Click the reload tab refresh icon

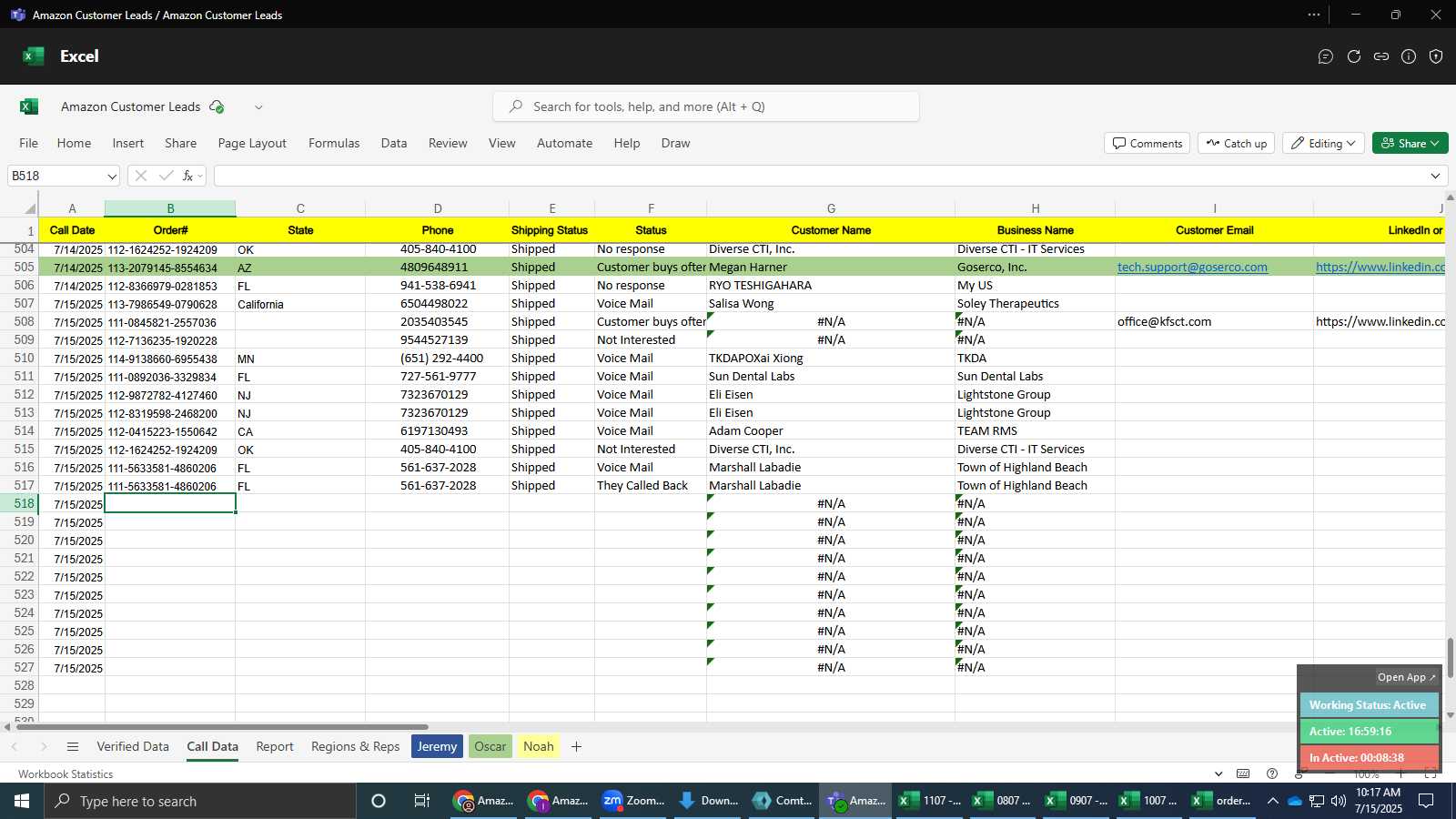[x=1354, y=56]
